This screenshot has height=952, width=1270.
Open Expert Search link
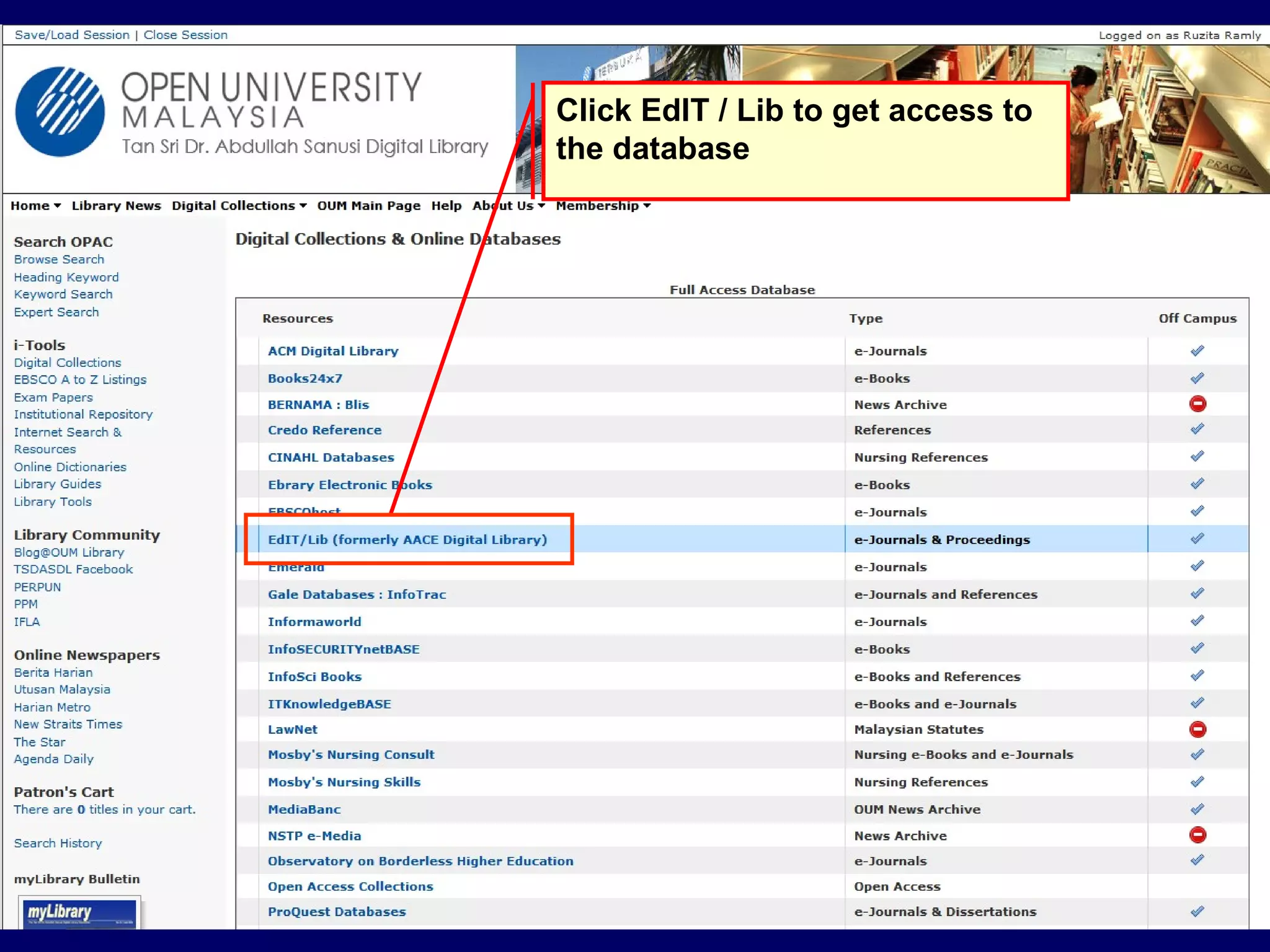(56, 312)
